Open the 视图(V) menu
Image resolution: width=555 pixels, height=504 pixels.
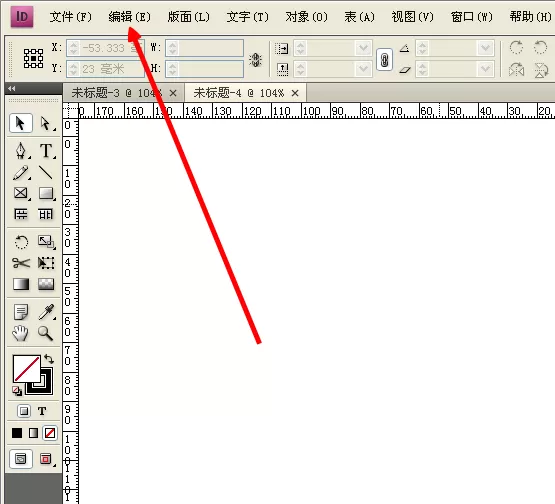[x=412, y=17]
